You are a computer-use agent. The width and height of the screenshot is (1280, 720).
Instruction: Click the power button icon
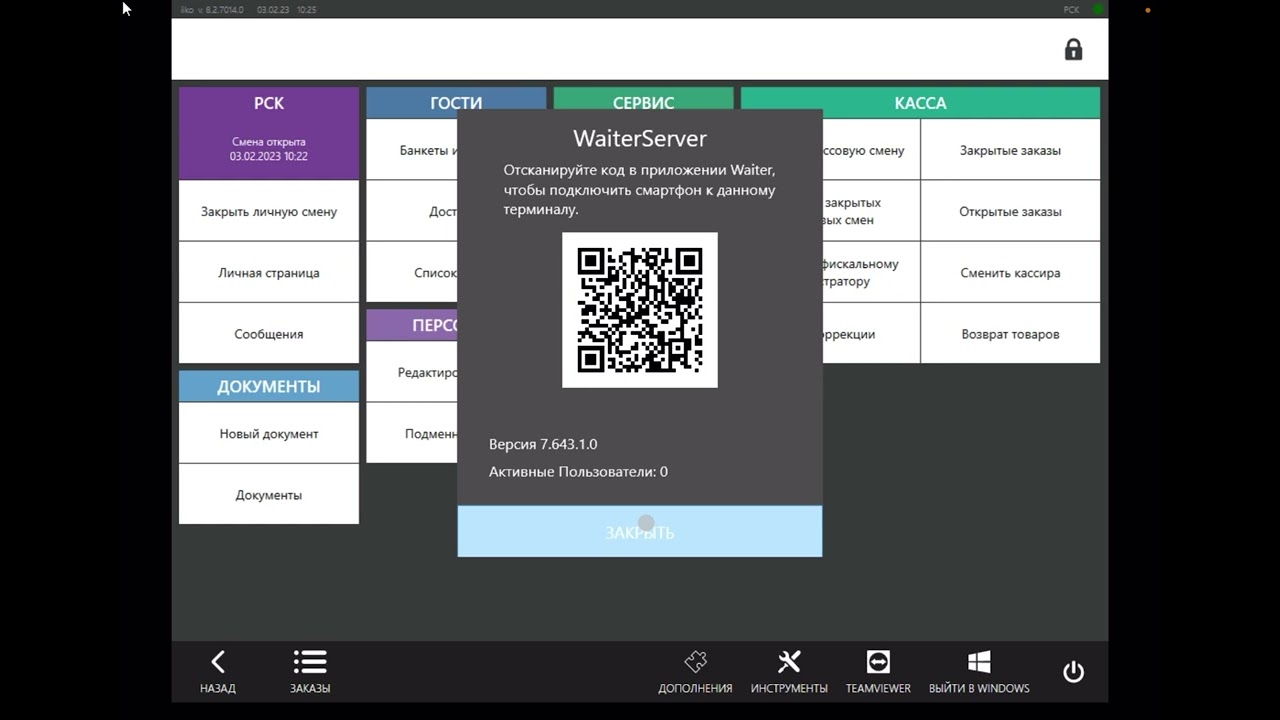[x=1073, y=671]
